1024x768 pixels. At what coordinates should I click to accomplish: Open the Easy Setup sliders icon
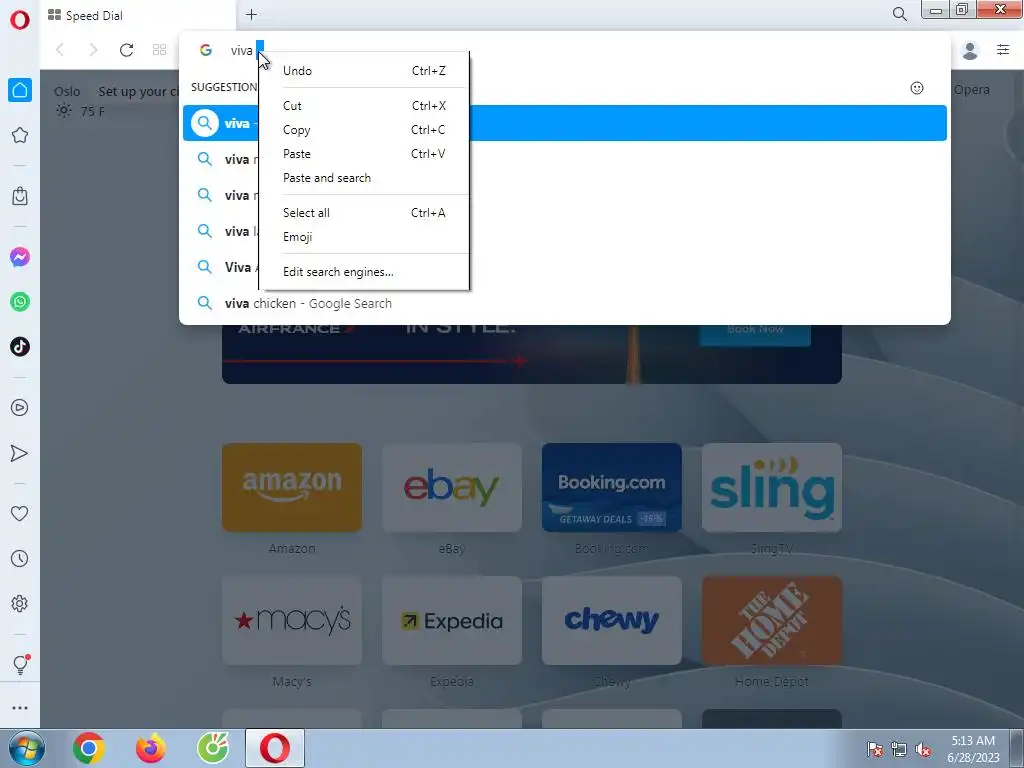click(x=1003, y=50)
